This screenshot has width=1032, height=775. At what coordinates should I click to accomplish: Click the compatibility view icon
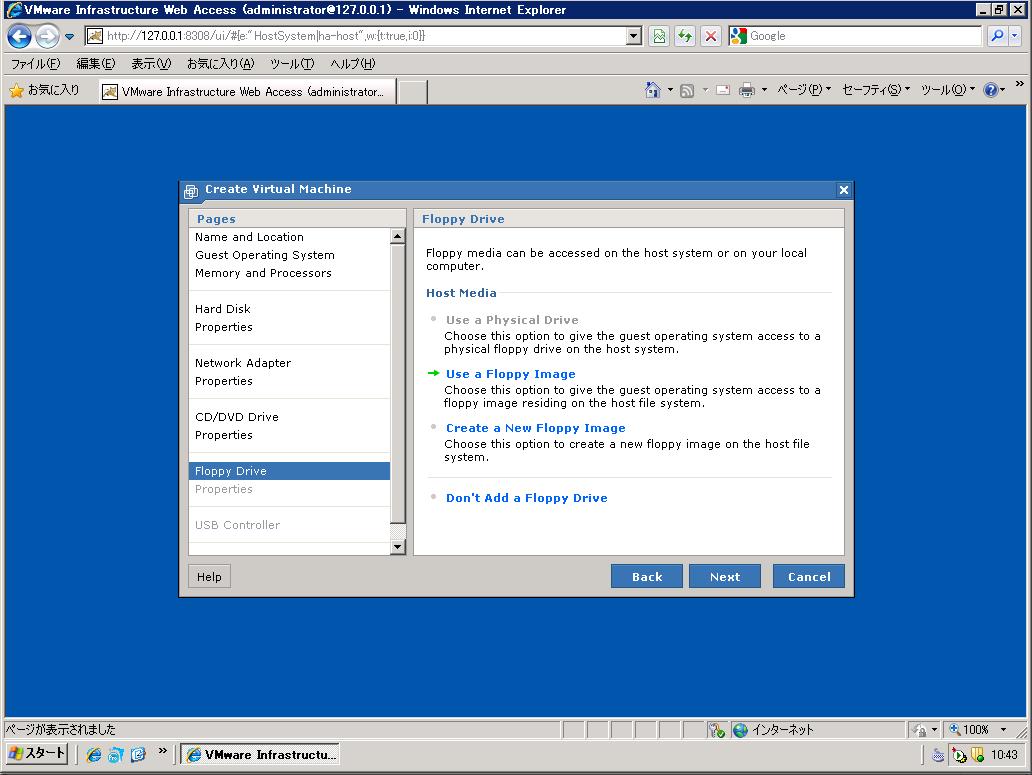[659, 36]
